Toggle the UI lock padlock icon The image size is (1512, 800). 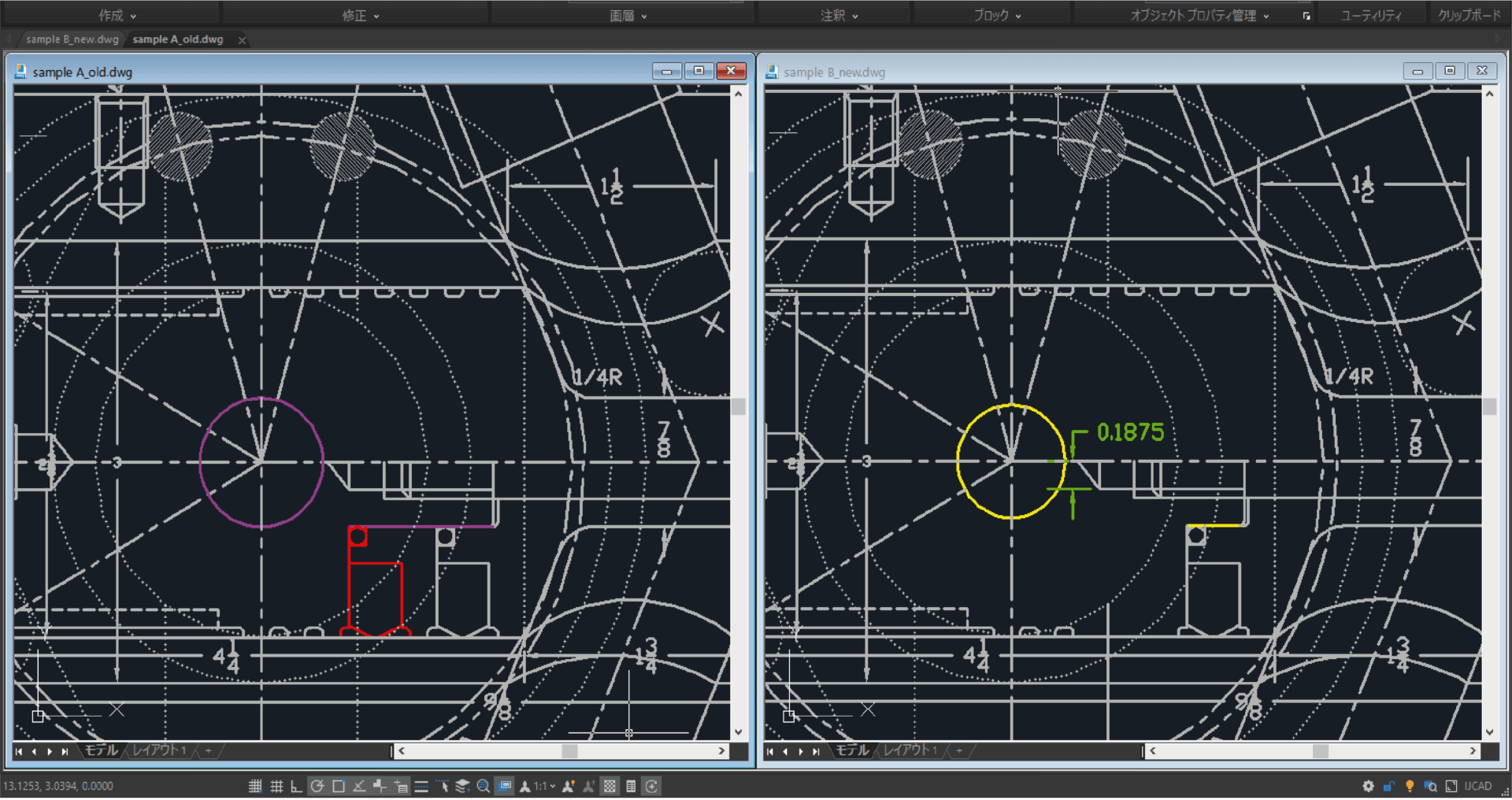[x=1388, y=786]
